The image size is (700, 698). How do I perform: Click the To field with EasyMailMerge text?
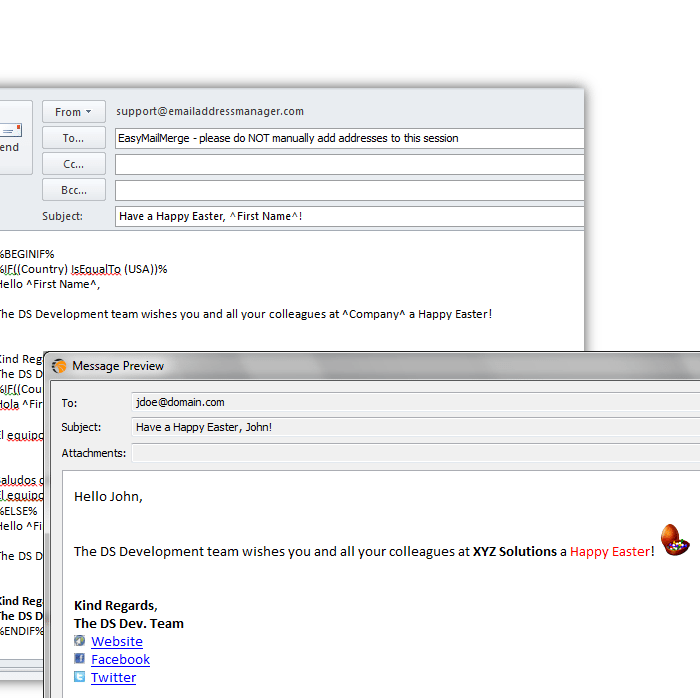(350, 138)
